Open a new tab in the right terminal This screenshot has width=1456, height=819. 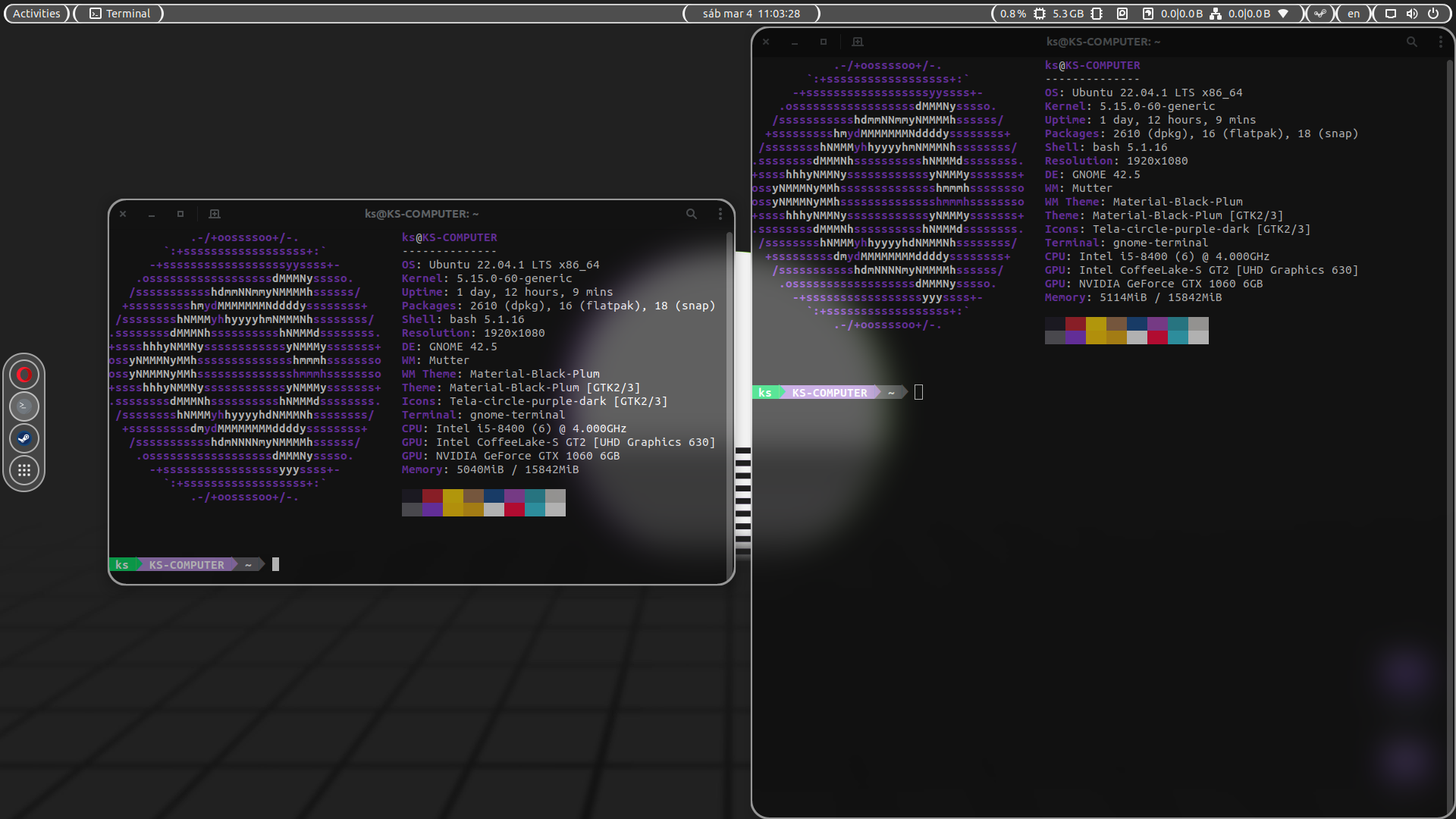pos(858,42)
